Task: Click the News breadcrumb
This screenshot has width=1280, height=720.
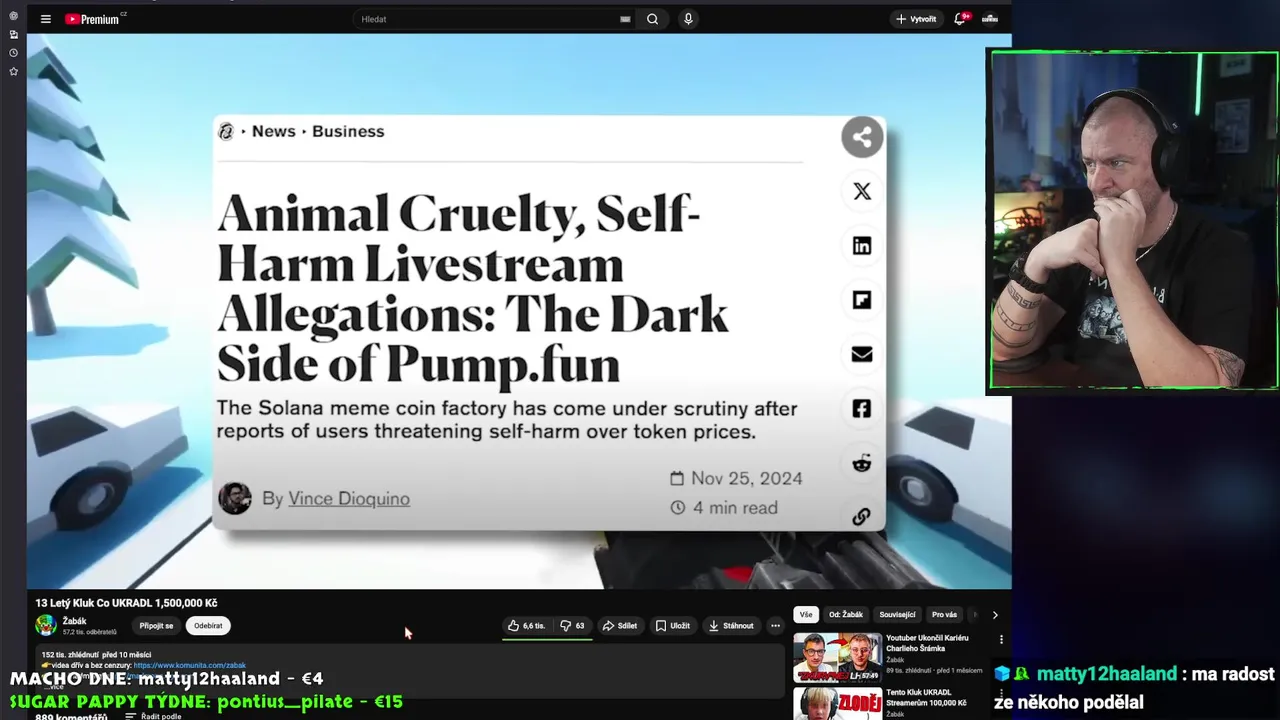Action: [x=274, y=131]
